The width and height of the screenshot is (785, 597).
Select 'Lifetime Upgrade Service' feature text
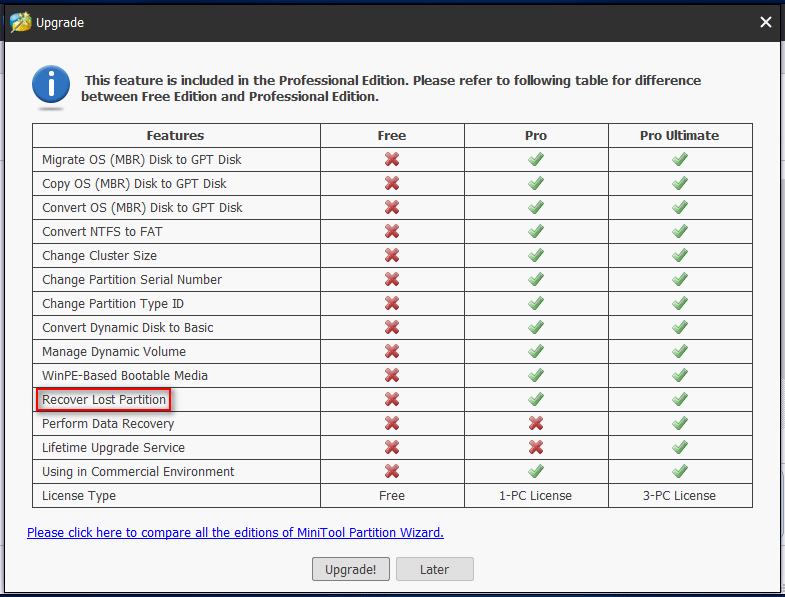(113, 448)
